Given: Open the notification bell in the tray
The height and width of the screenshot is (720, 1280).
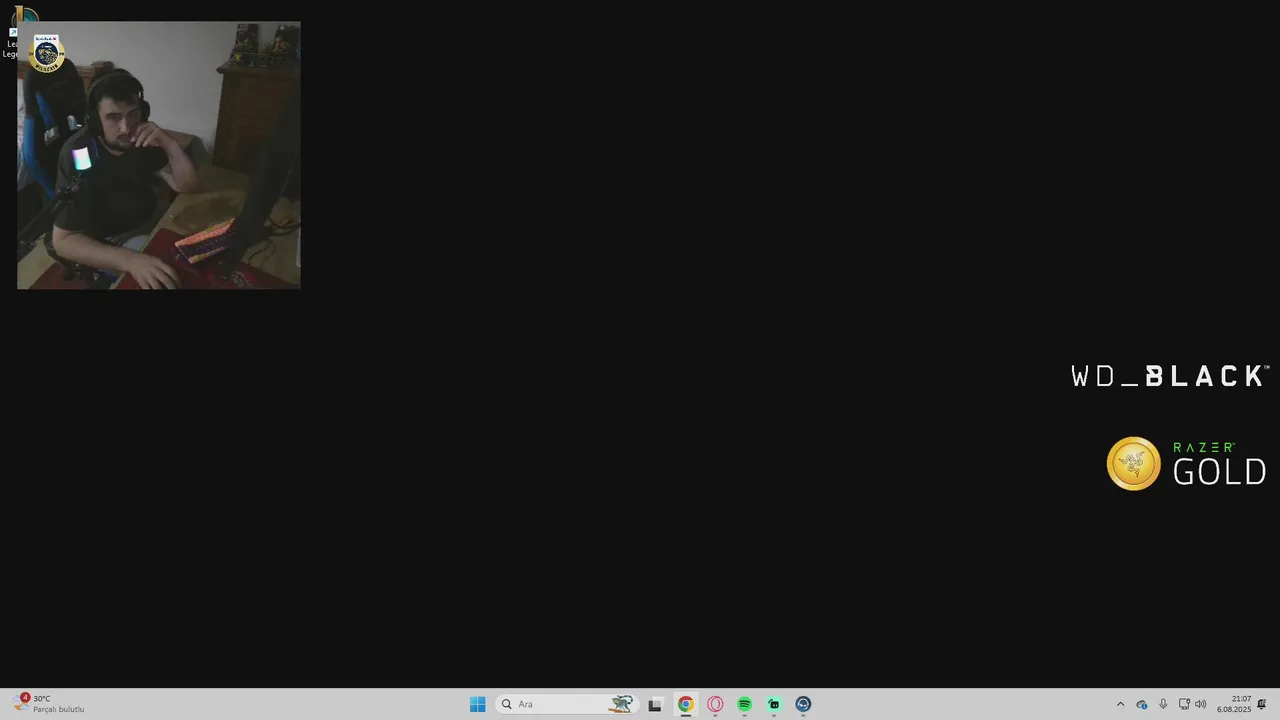Looking at the screenshot, I should pyautogui.click(x=1262, y=704).
